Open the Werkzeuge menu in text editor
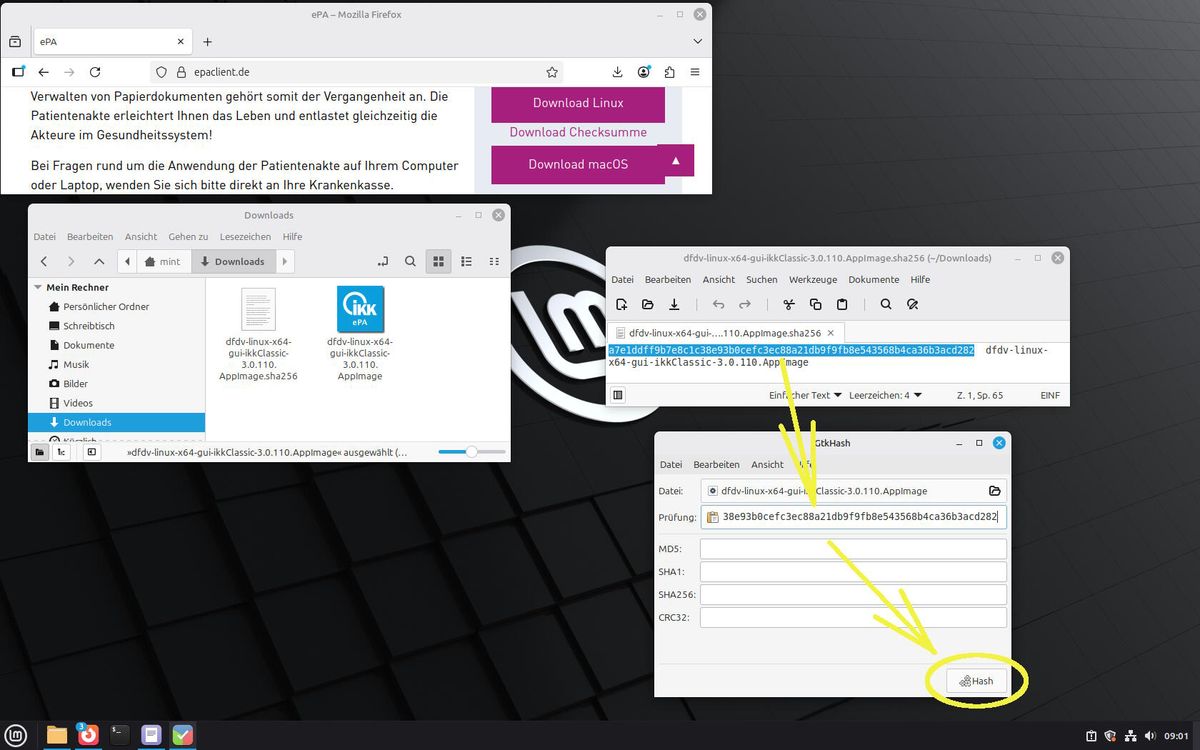The image size is (1200, 750). click(812, 279)
